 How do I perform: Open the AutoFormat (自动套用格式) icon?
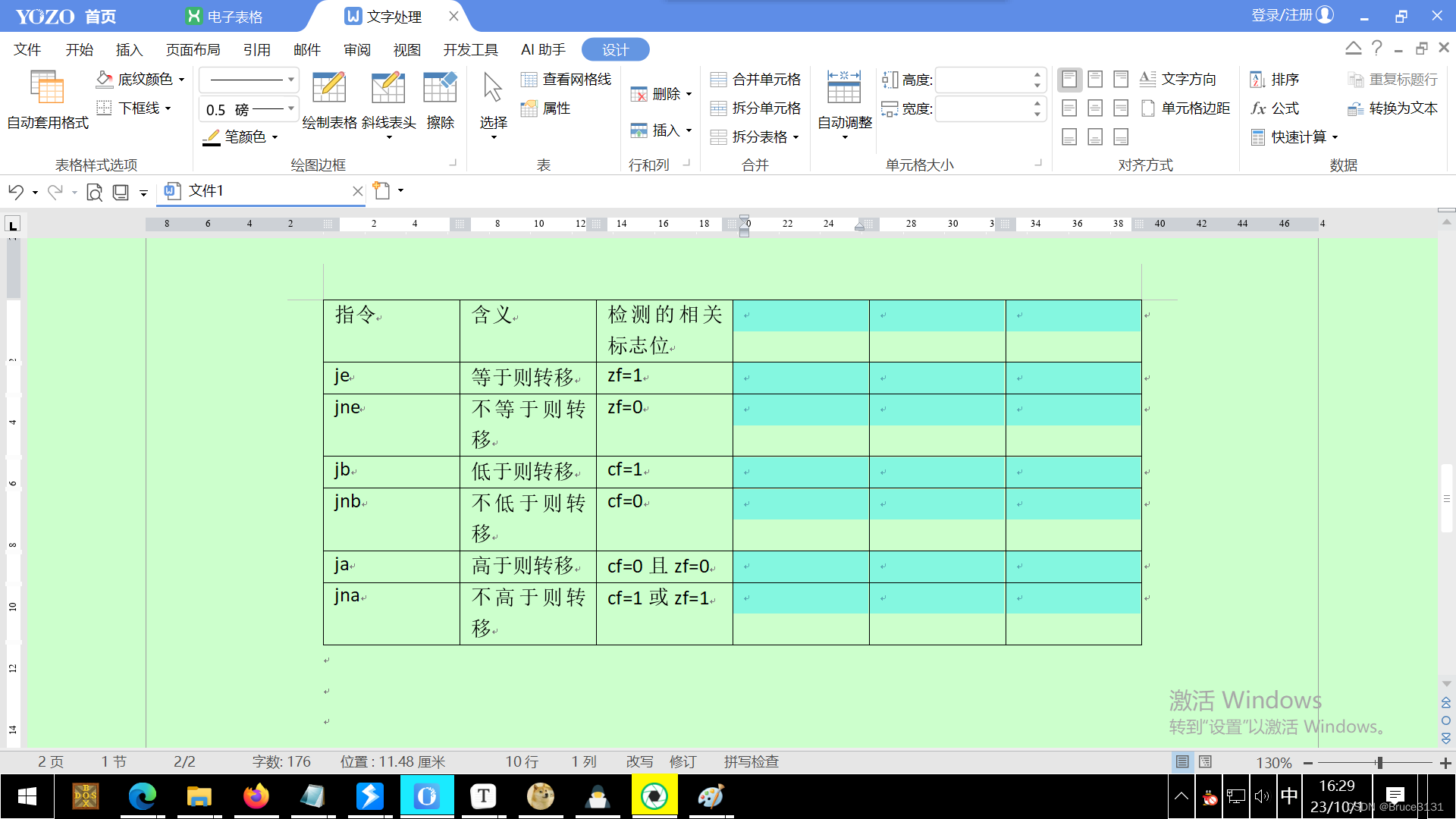pyautogui.click(x=47, y=87)
